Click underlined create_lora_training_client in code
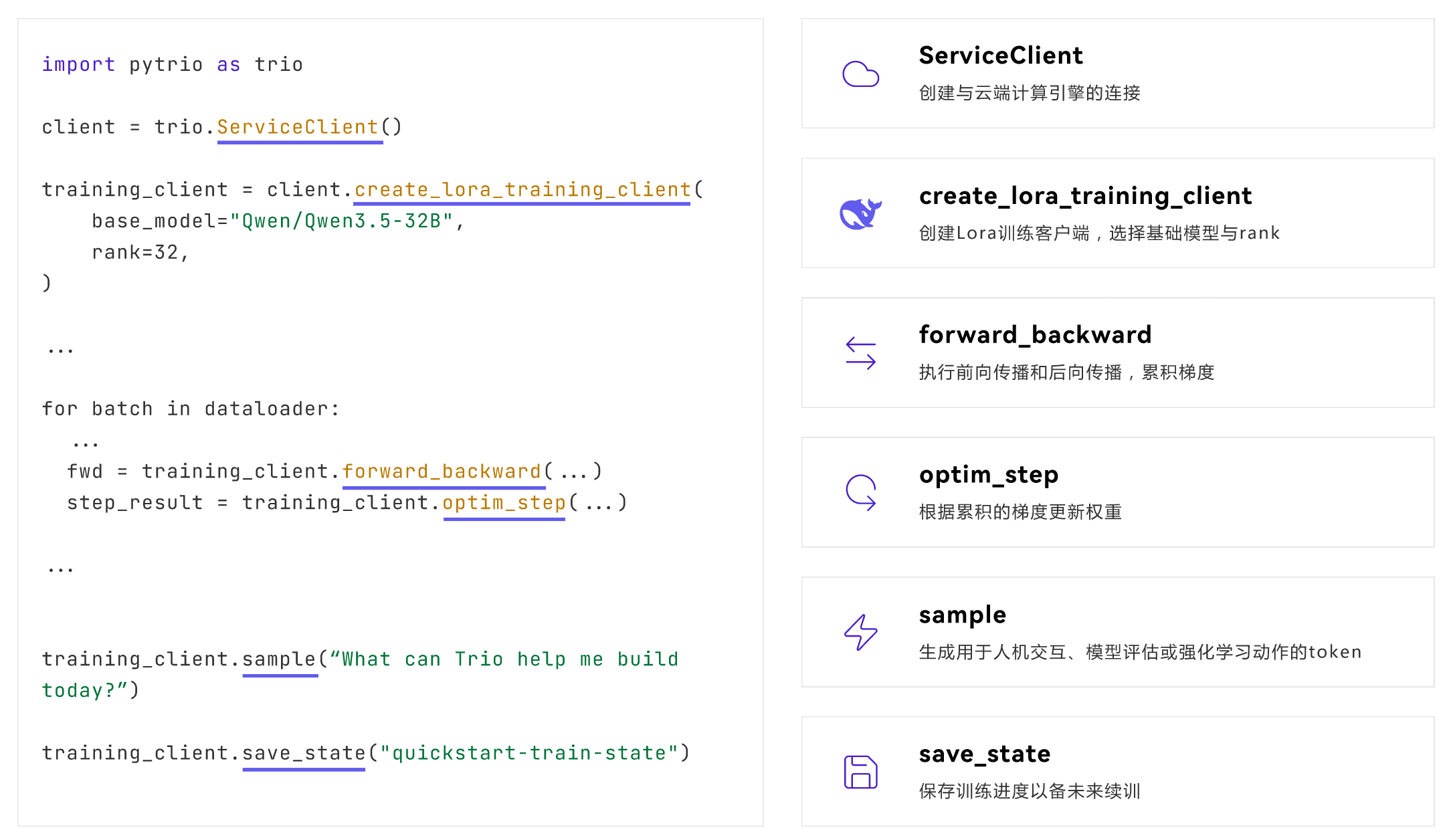This screenshot has height=840, width=1449. 522,190
